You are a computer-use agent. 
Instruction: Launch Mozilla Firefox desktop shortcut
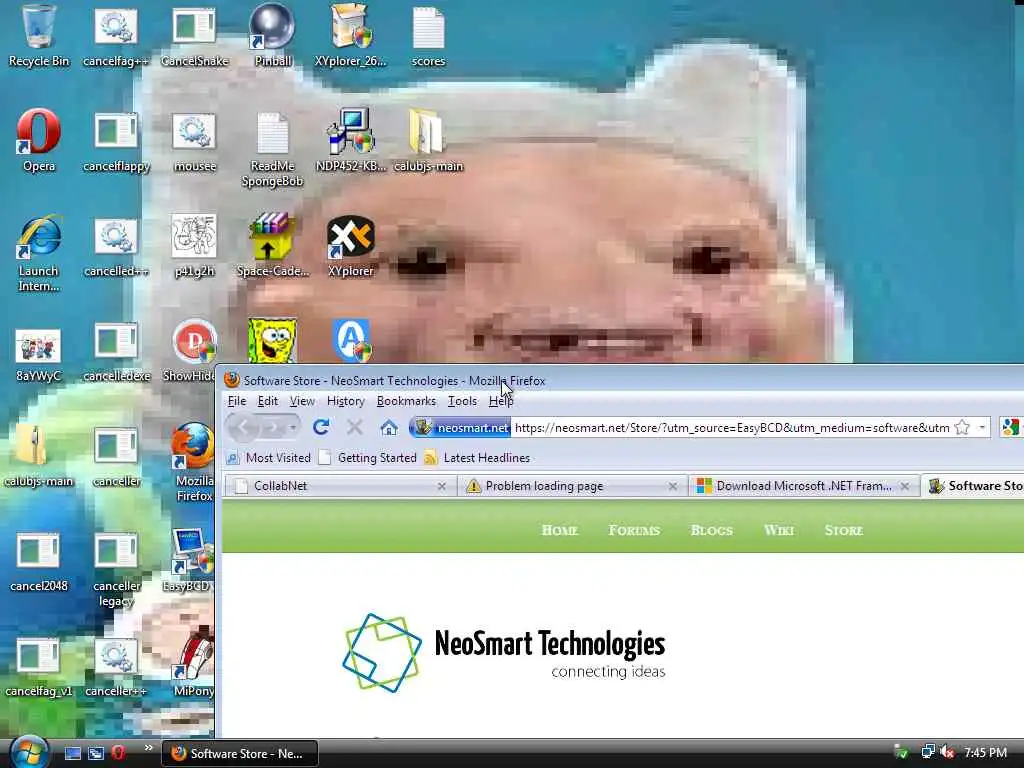coord(193,447)
